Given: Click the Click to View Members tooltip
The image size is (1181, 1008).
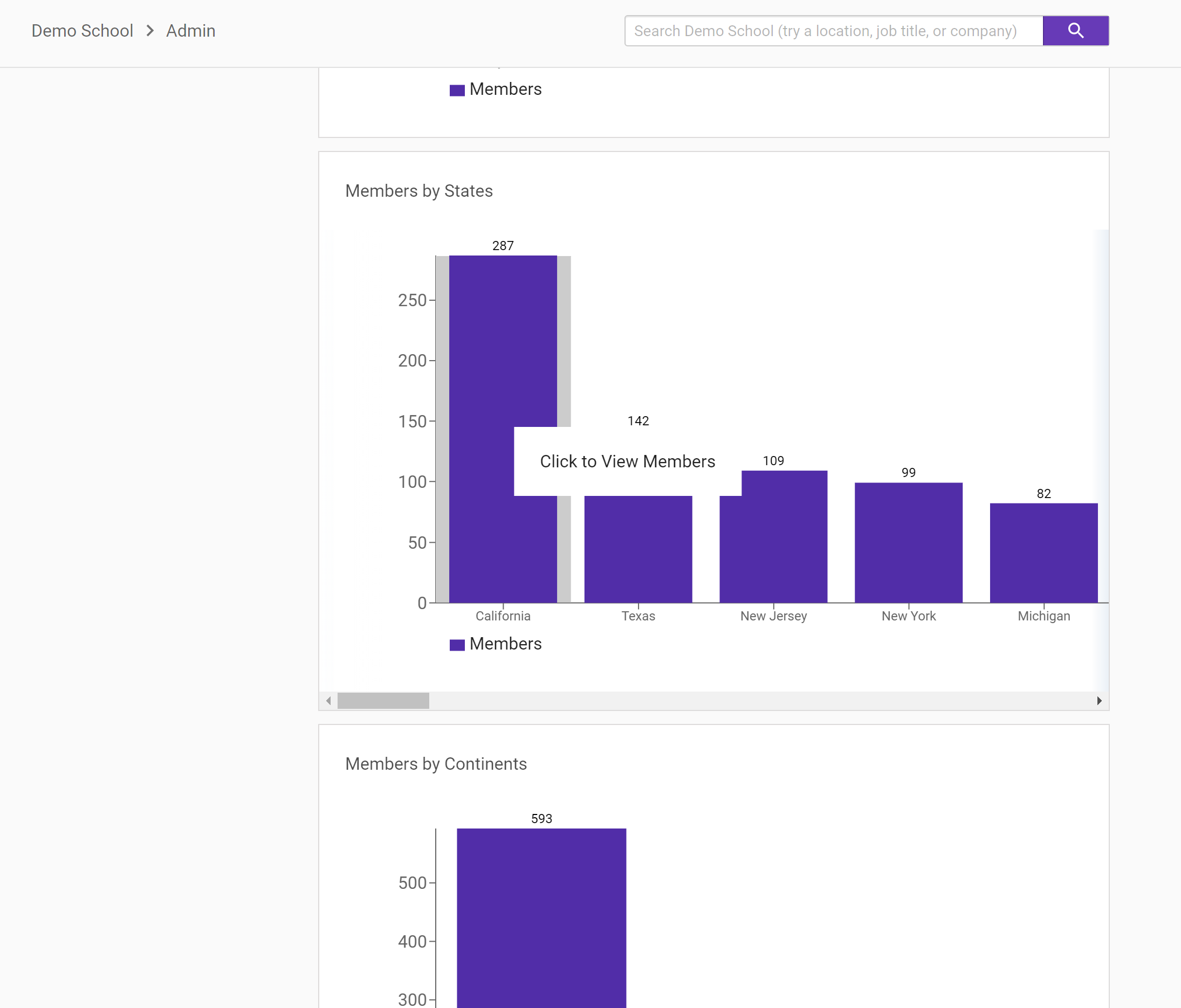Looking at the screenshot, I should tap(627, 461).
